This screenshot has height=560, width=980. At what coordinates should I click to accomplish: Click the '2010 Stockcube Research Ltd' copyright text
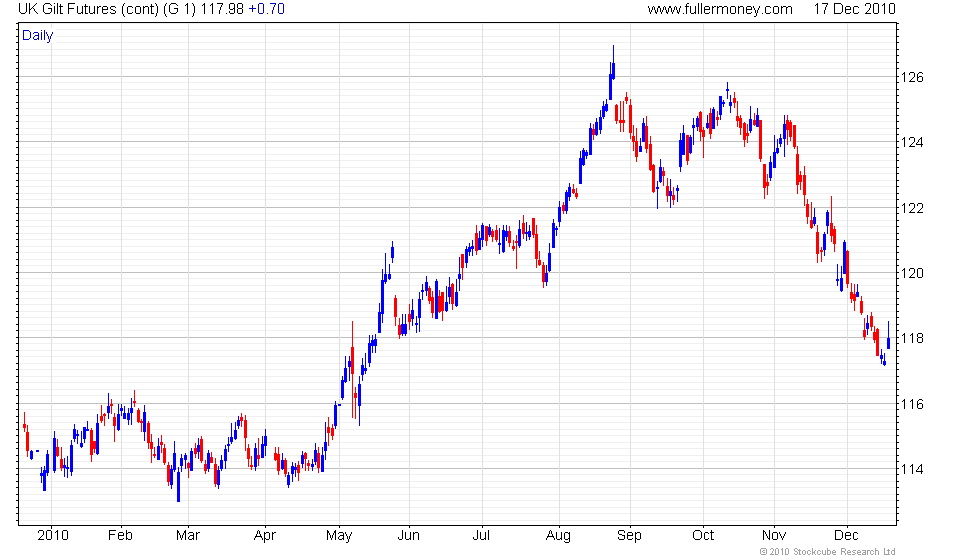(828, 551)
